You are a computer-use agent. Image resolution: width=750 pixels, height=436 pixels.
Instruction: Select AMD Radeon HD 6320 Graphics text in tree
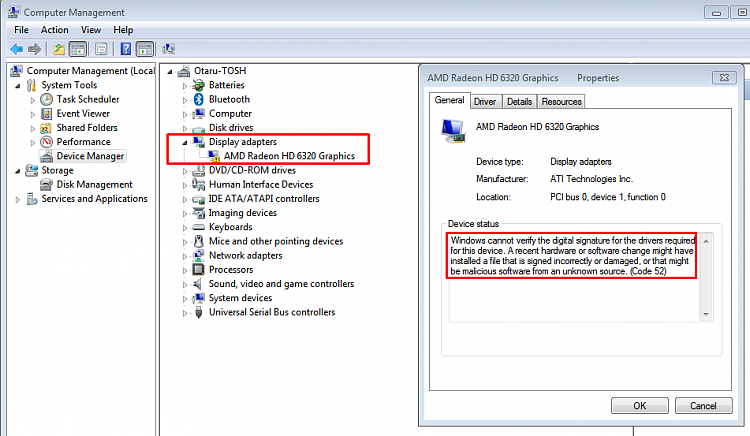coord(289,156)
